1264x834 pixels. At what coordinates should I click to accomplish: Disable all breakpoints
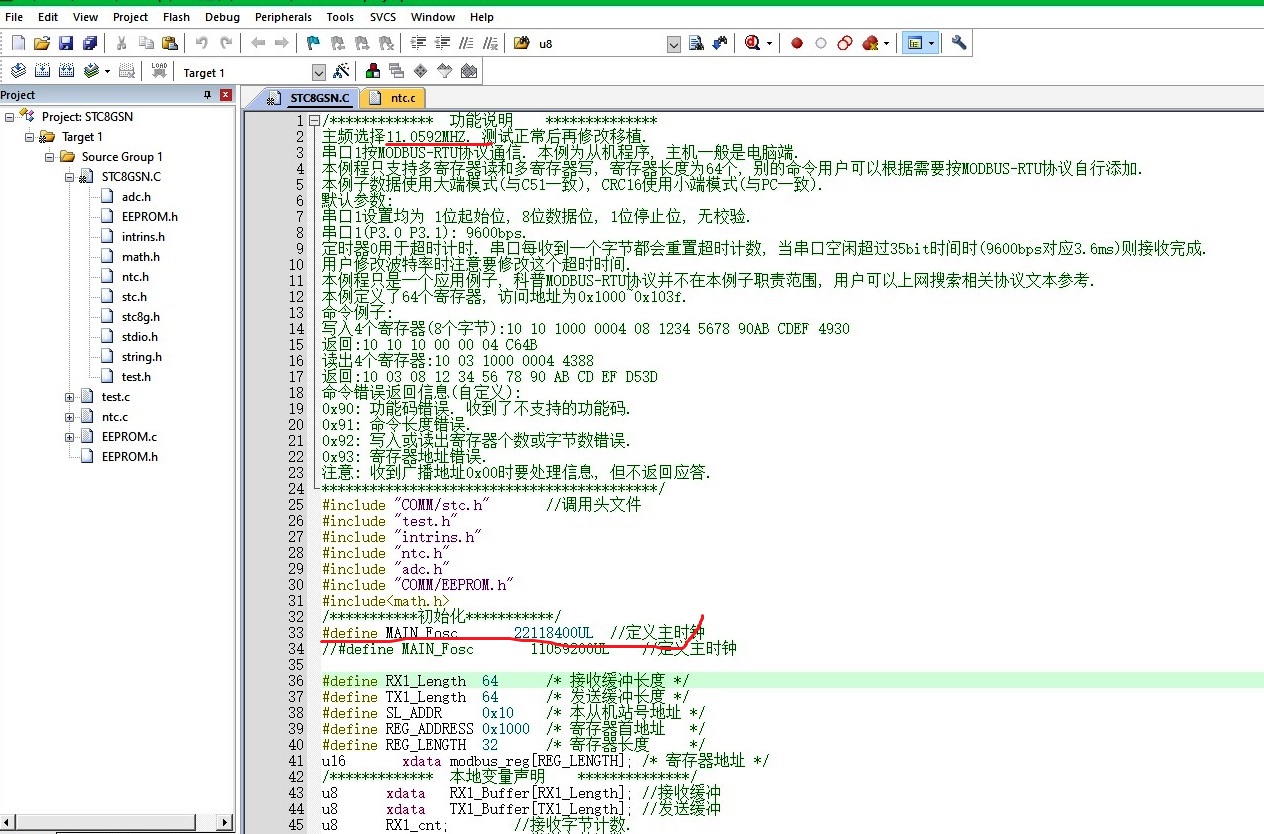coord(845,43)
